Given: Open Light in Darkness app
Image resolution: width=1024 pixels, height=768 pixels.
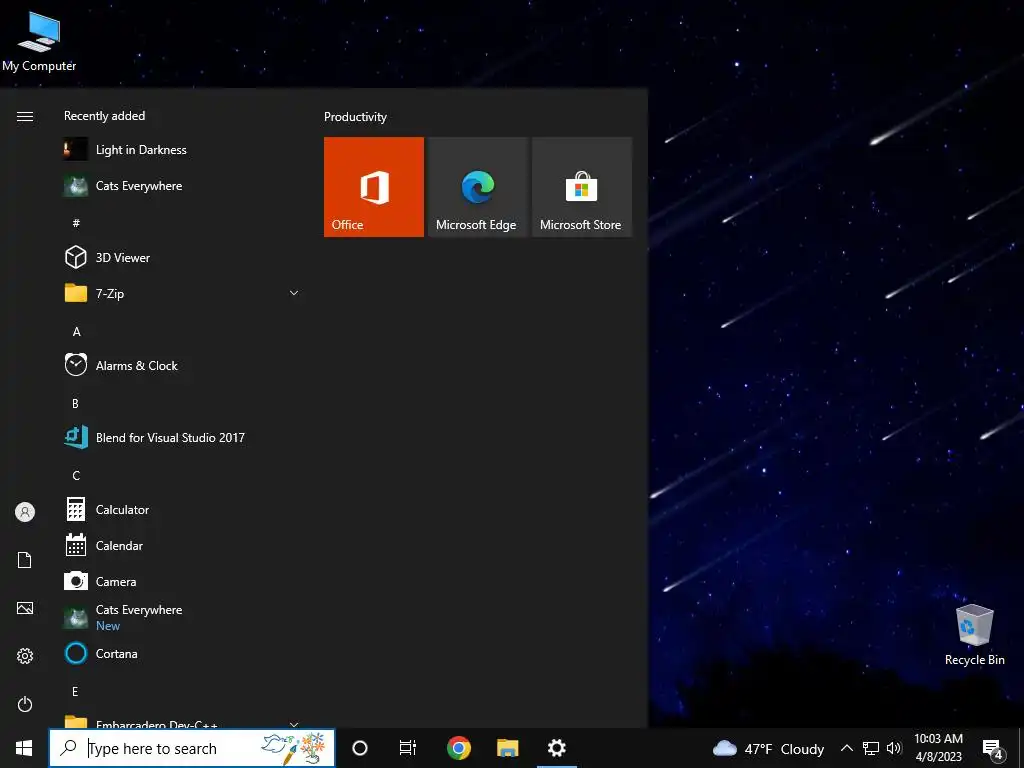Looking at the screenshot, I should pyautogui.click(x=182, y=150).
